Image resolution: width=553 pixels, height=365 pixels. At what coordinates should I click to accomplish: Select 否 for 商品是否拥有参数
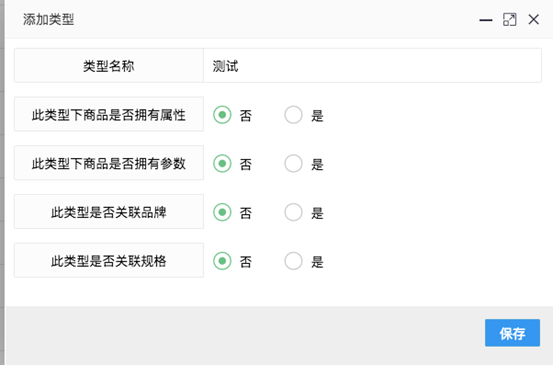click(x=222, y=163)
